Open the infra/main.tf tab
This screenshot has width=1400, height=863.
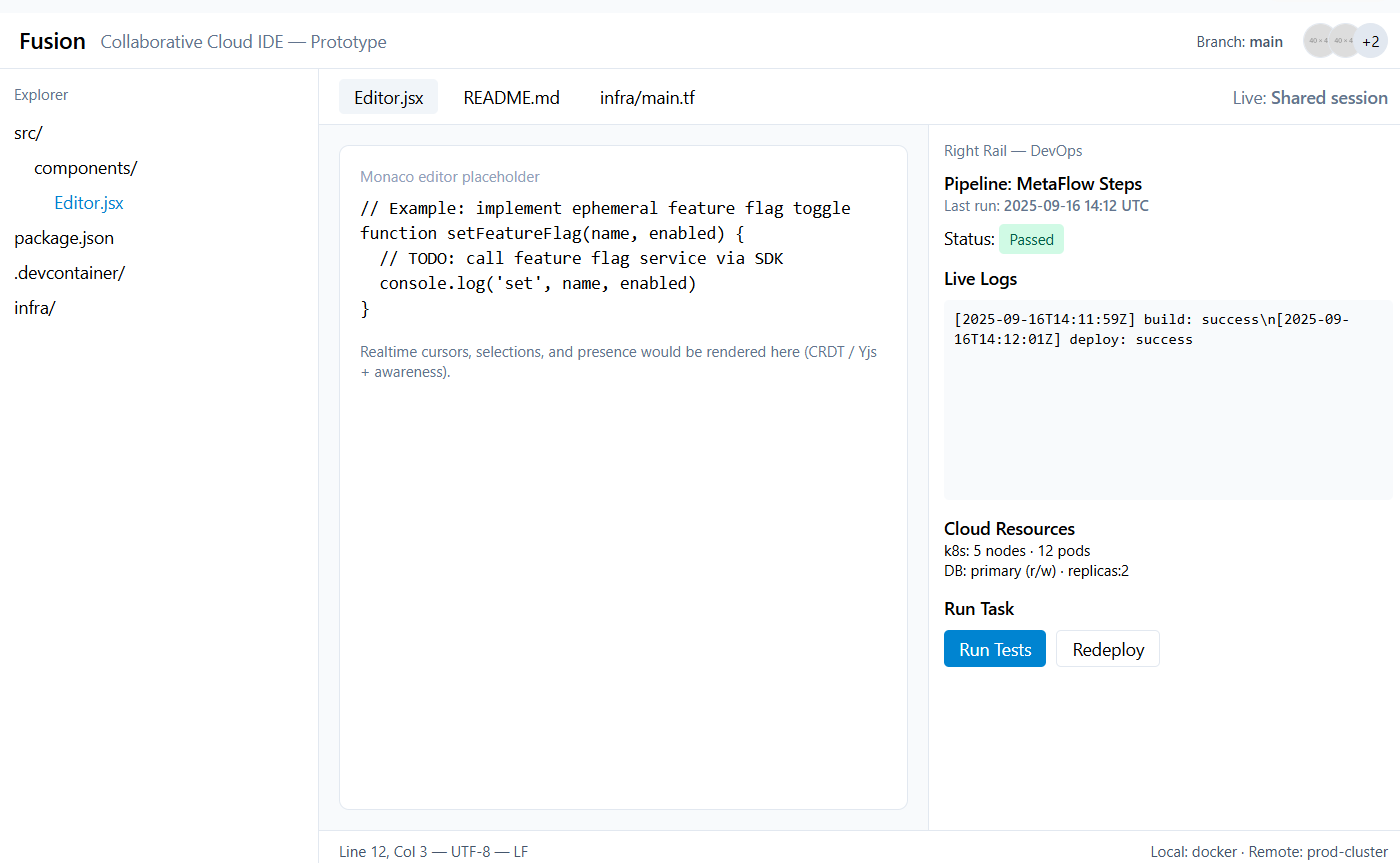(647, 97)
